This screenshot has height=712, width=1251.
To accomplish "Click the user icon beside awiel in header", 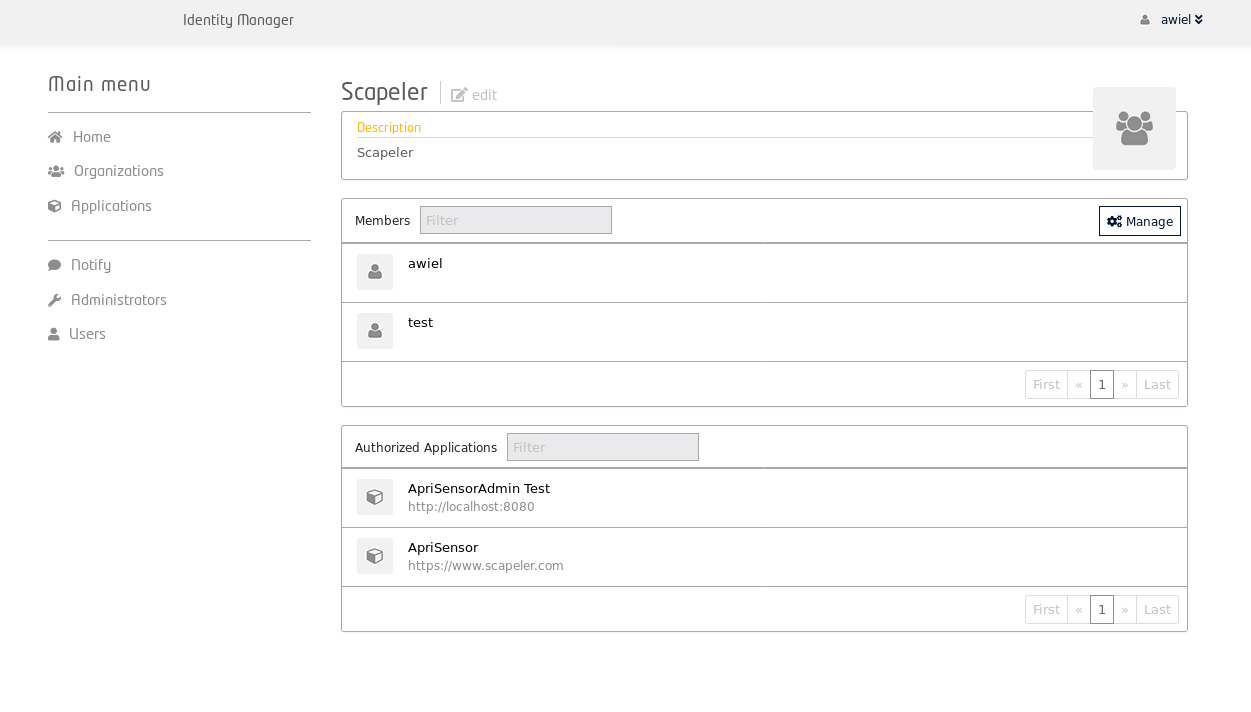I will (1145, 20).
